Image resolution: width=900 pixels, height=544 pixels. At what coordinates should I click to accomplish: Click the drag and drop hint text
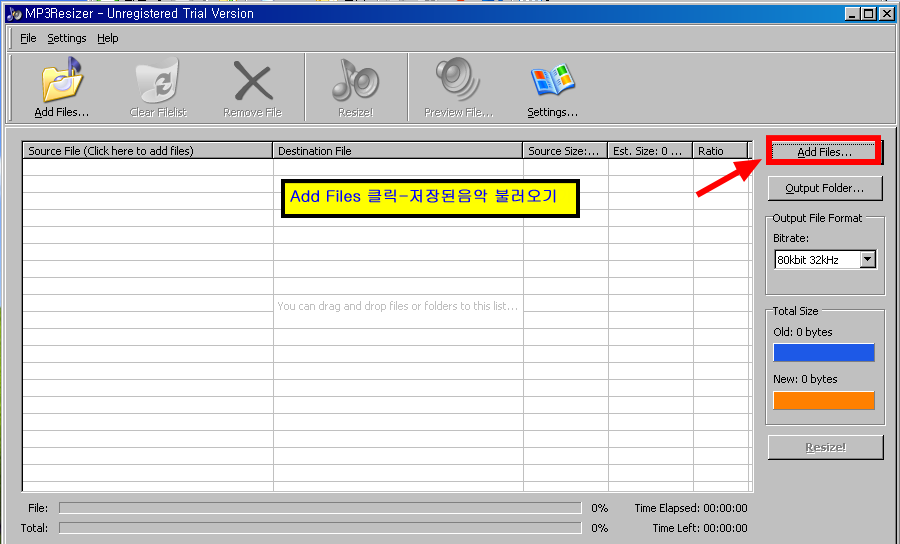(x=397, y=306)
